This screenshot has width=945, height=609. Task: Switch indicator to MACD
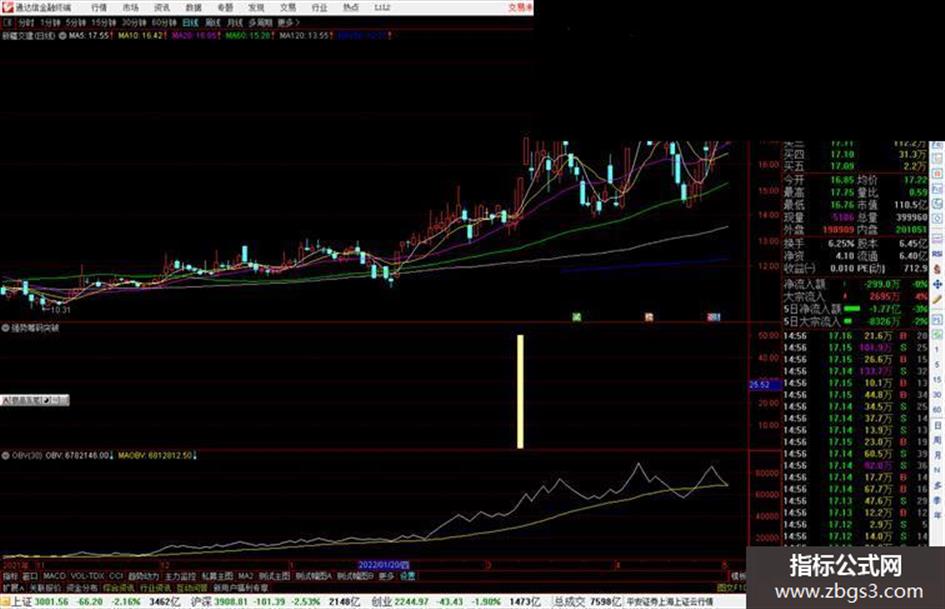click(x=54, y=576)
